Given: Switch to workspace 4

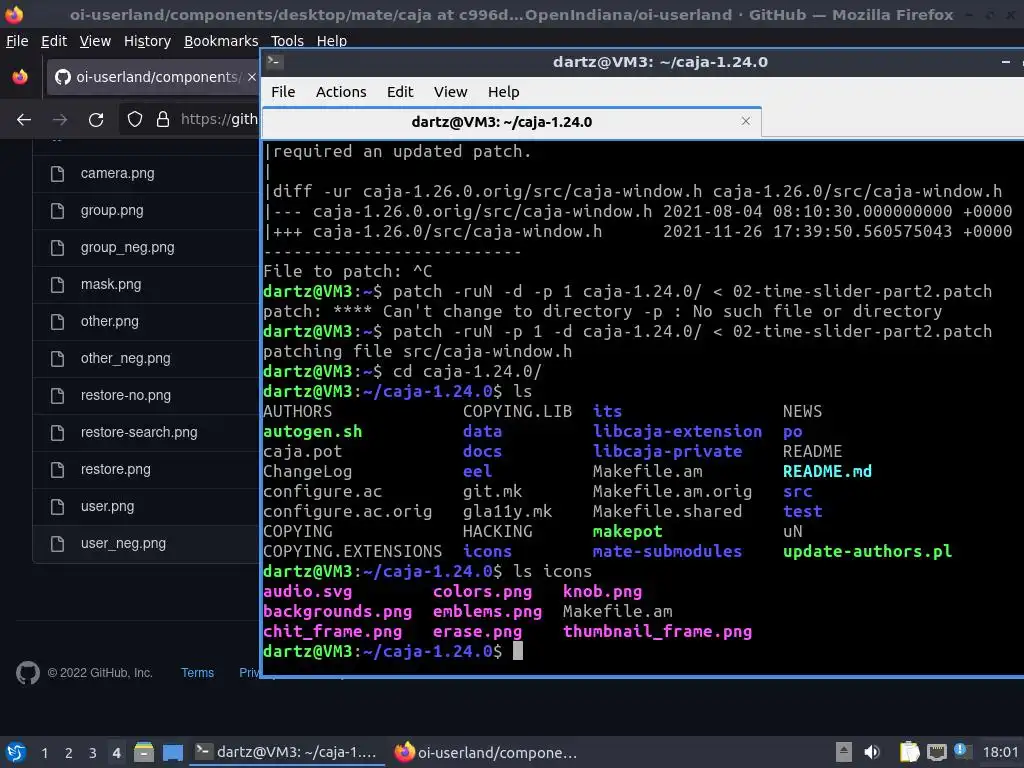Looking at the screenshot, I should [x=116, y=753].
